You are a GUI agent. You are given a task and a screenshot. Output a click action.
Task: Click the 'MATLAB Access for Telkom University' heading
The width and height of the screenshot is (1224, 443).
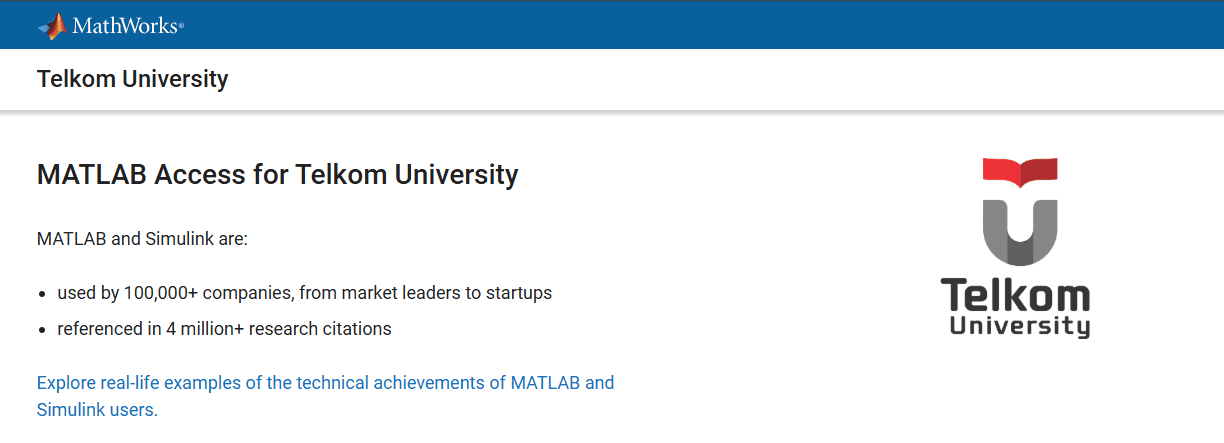tap(277, 175)
